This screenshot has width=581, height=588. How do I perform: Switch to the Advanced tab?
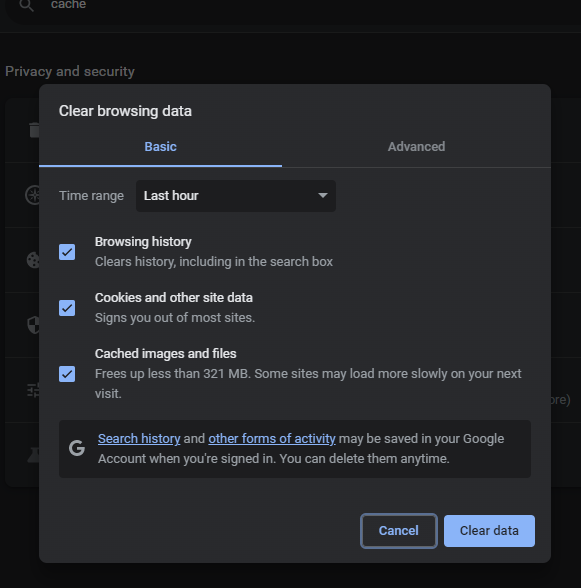[416, 147]
